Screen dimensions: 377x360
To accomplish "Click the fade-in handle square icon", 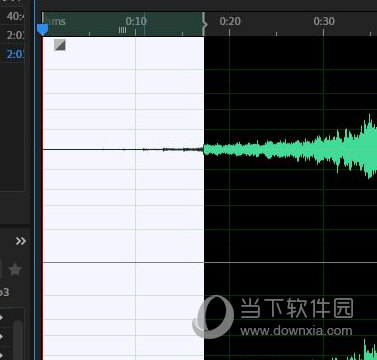I will (x=60, y=45).
